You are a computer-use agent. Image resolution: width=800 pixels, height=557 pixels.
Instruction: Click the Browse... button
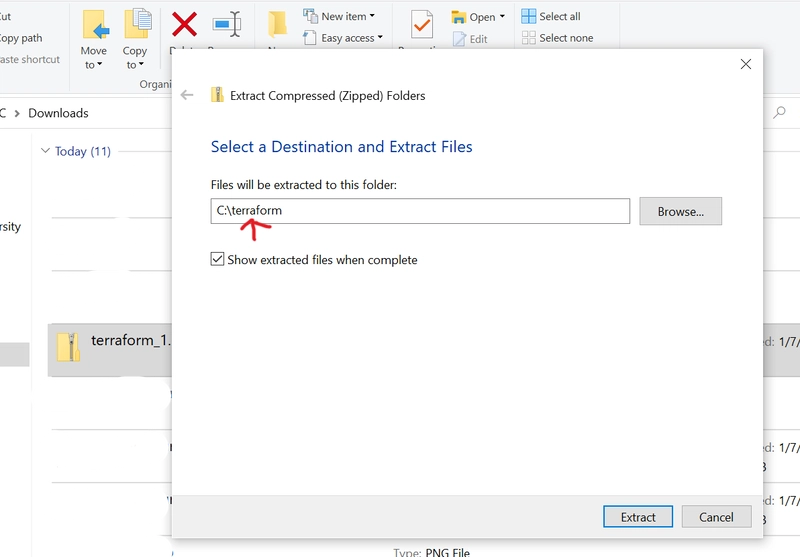(x=681, y=211)
